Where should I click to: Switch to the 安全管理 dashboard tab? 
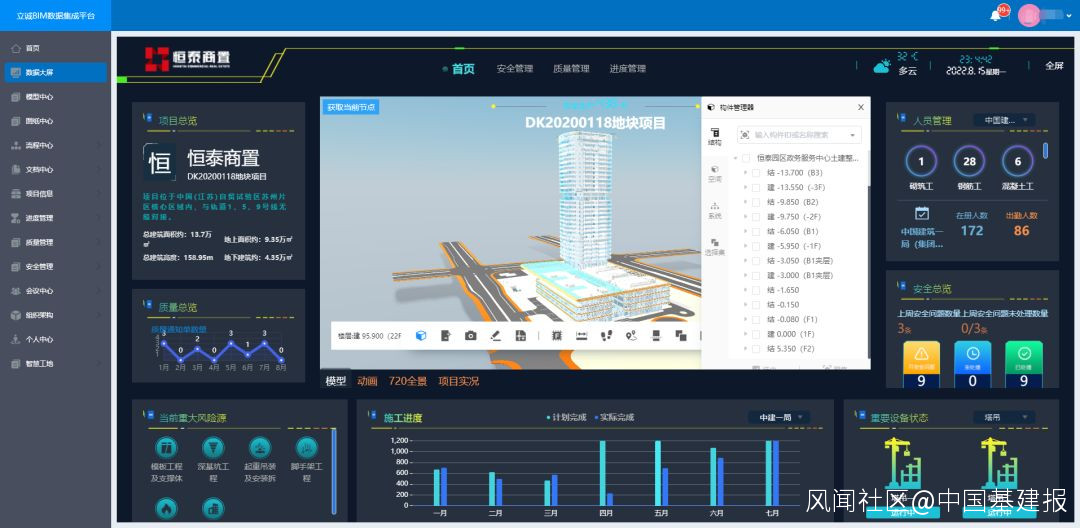click(515, 69)
